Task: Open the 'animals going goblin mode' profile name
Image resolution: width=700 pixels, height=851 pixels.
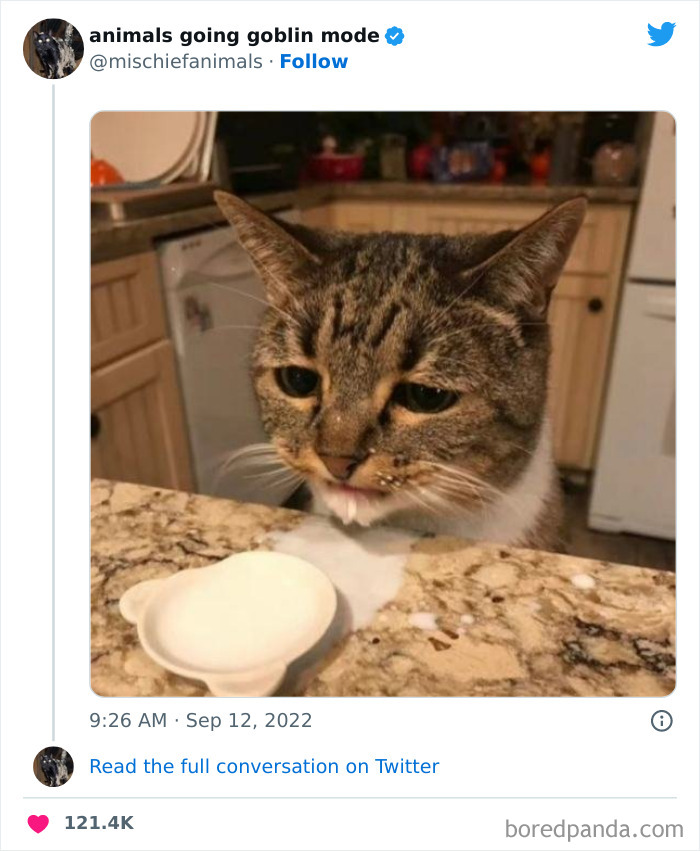Action: [234, 36]
